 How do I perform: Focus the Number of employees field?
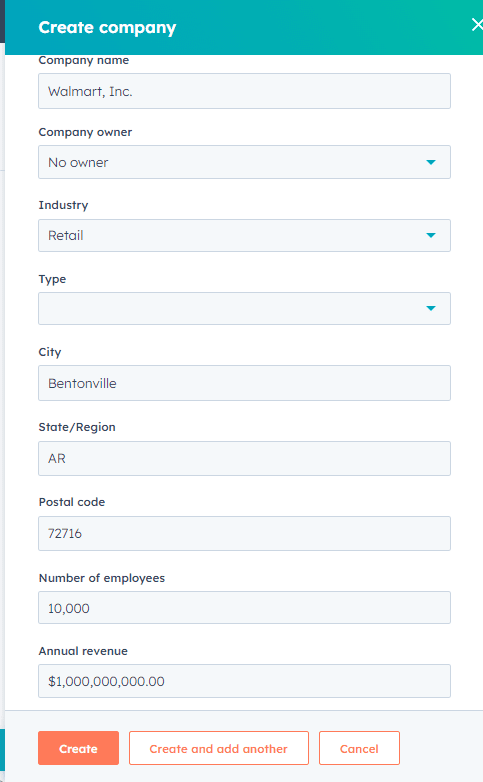244,607
